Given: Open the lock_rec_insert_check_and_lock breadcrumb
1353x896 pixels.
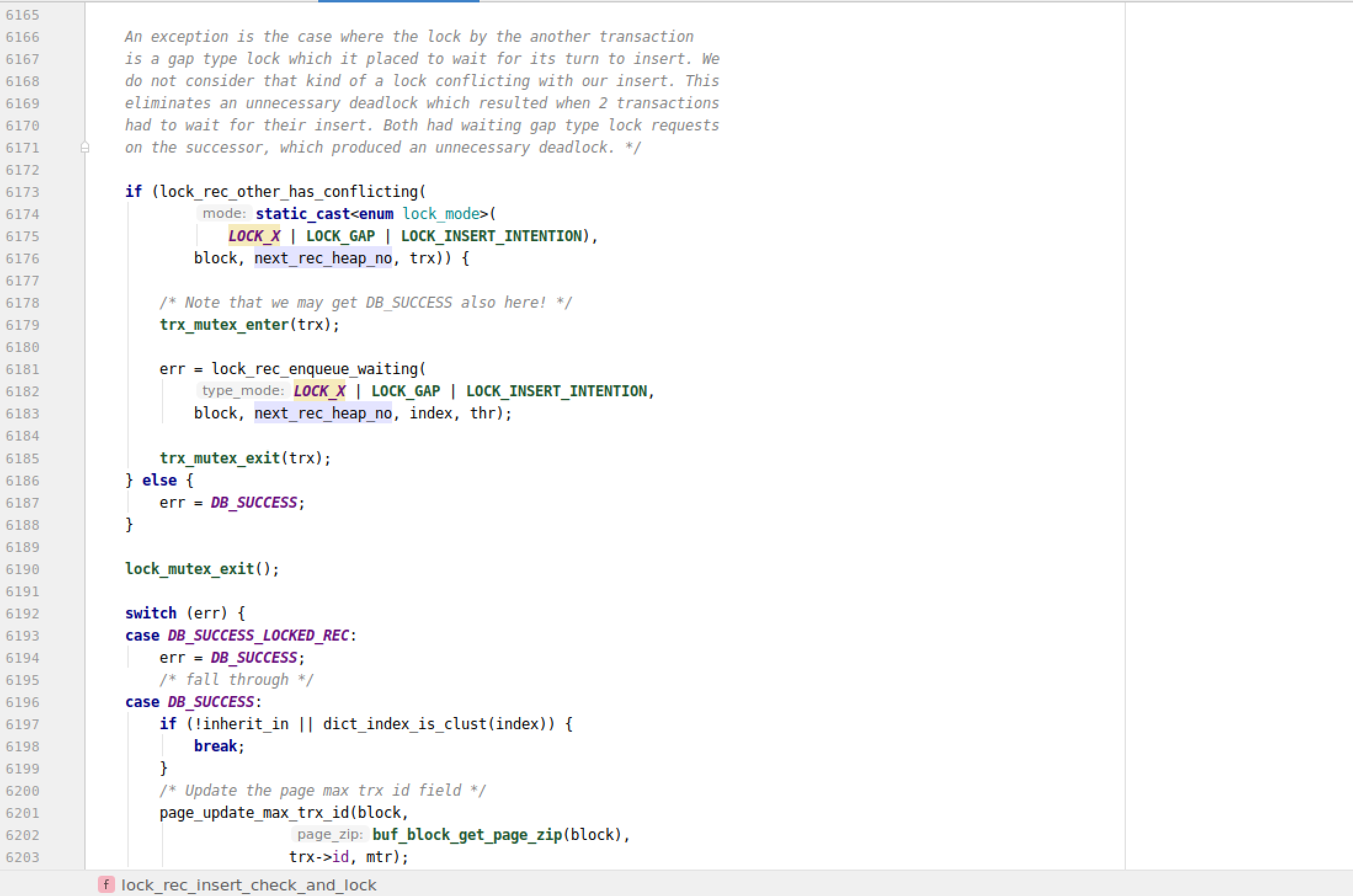Looking at the screenshot, I should coord(248,885).
